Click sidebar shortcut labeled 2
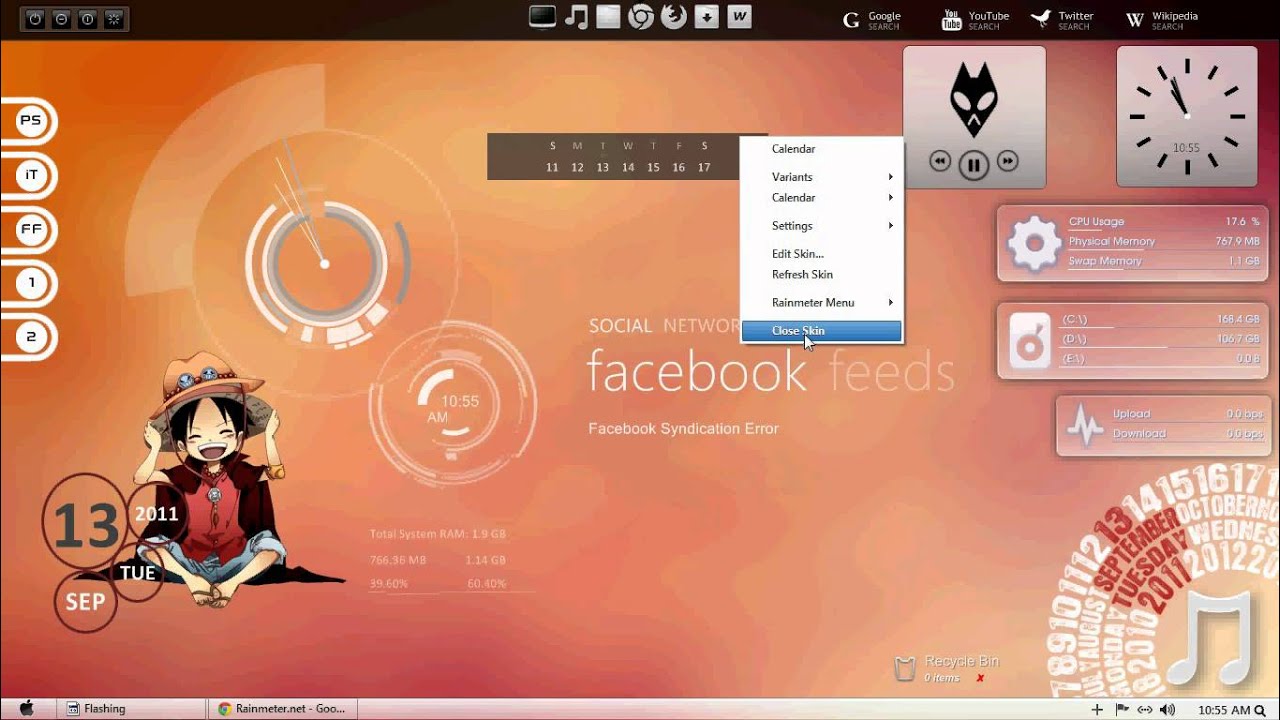The image size is (1280, 720). tap(31, 337)
